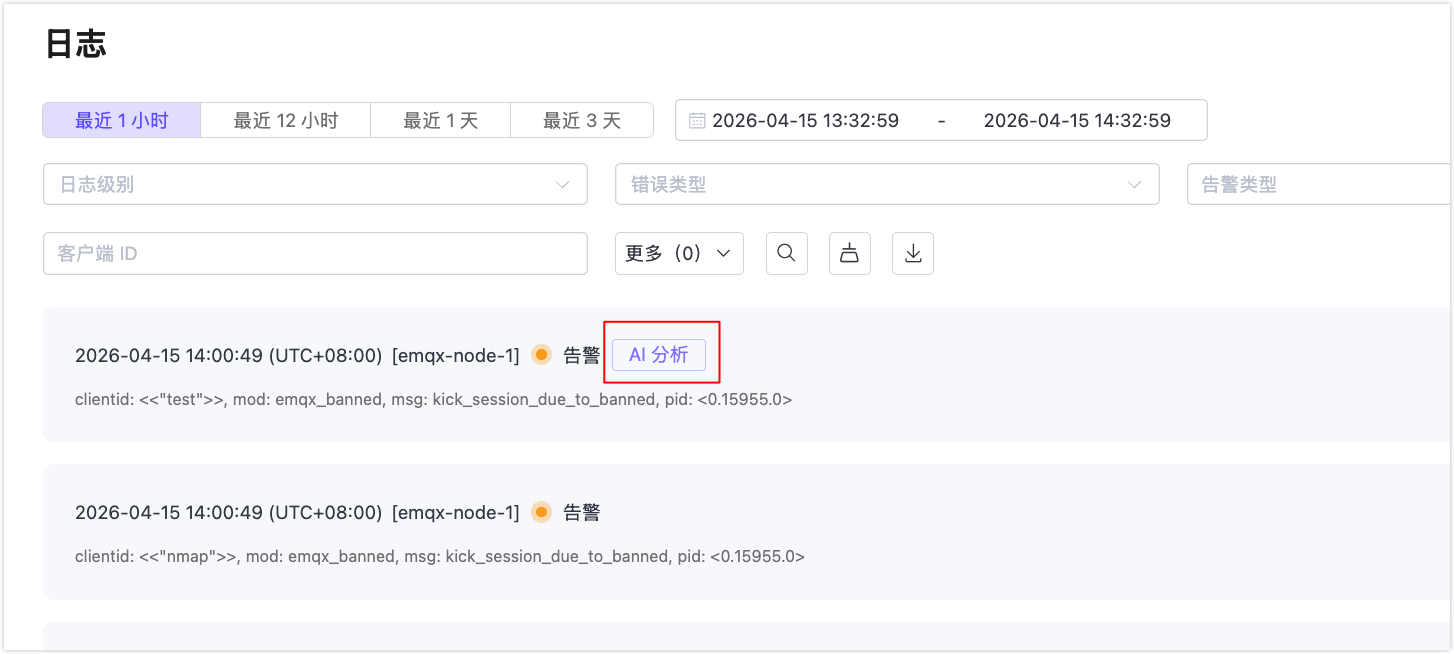The height and width of the screenshot is (654, 1454).
Task: Click the end date 2026-04-15 14:32:59 field
Action: (x=1079, y=120)
